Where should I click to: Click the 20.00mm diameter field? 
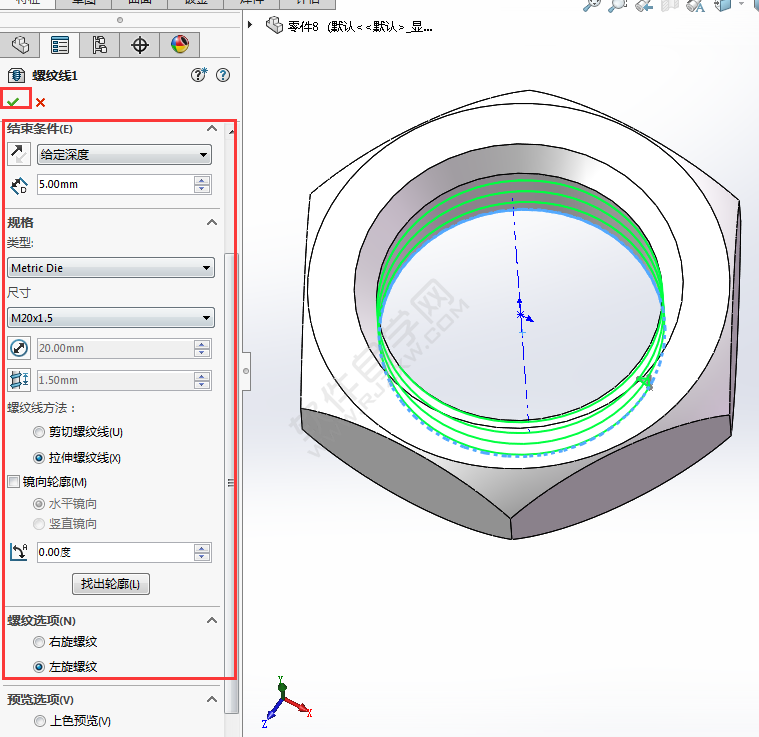tap(115, 348)
